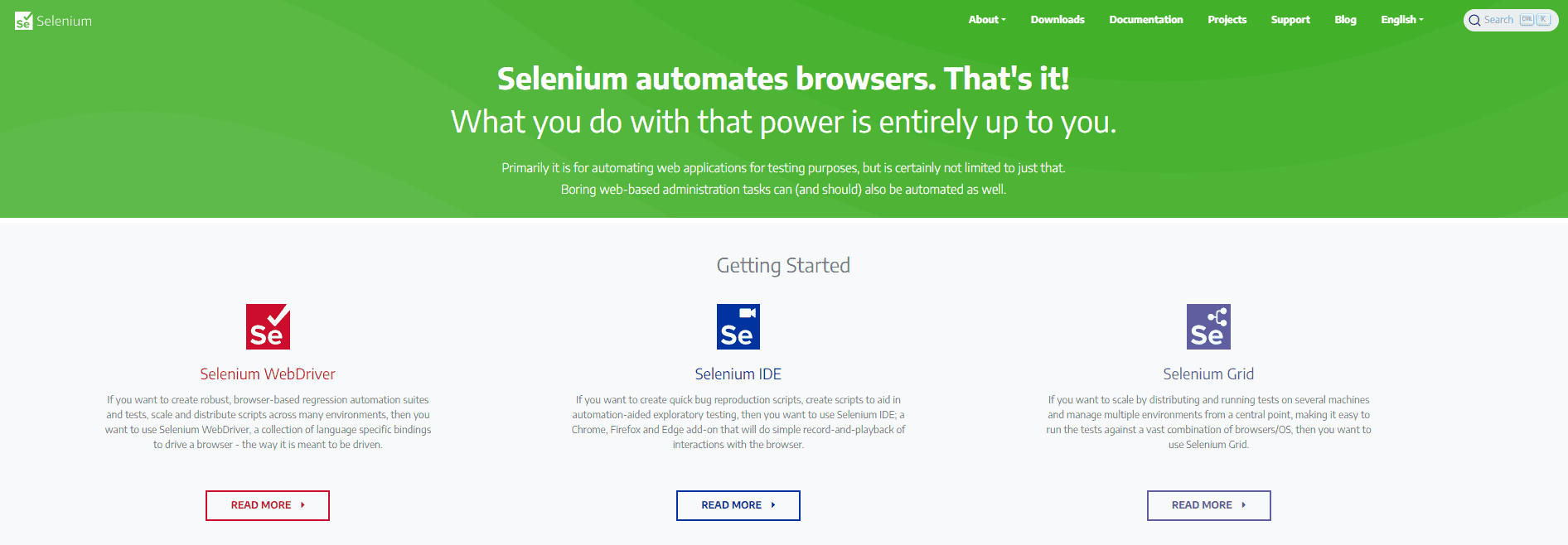Click the arrow in Grid Read More
This screenshot has width=1568, height=545.
(1243, 505)
